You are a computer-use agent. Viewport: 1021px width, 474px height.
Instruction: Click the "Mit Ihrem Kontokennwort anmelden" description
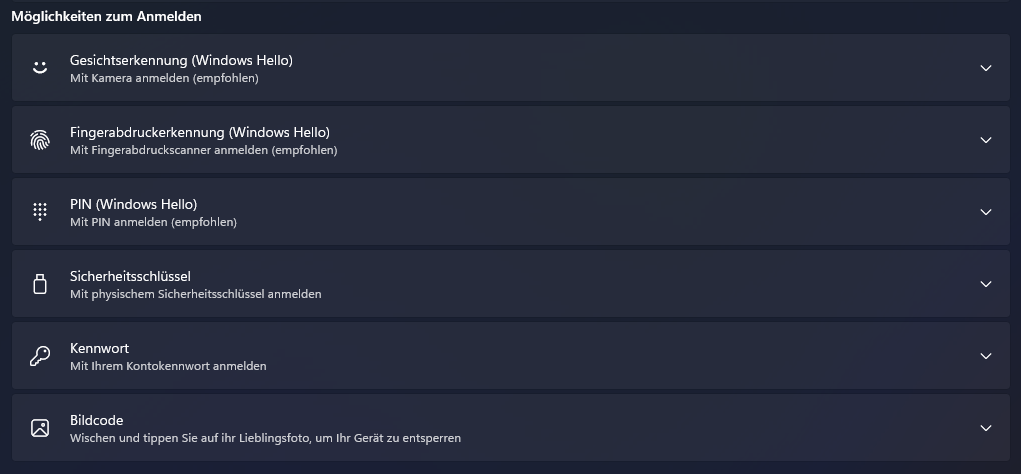(x=168, y=366)
